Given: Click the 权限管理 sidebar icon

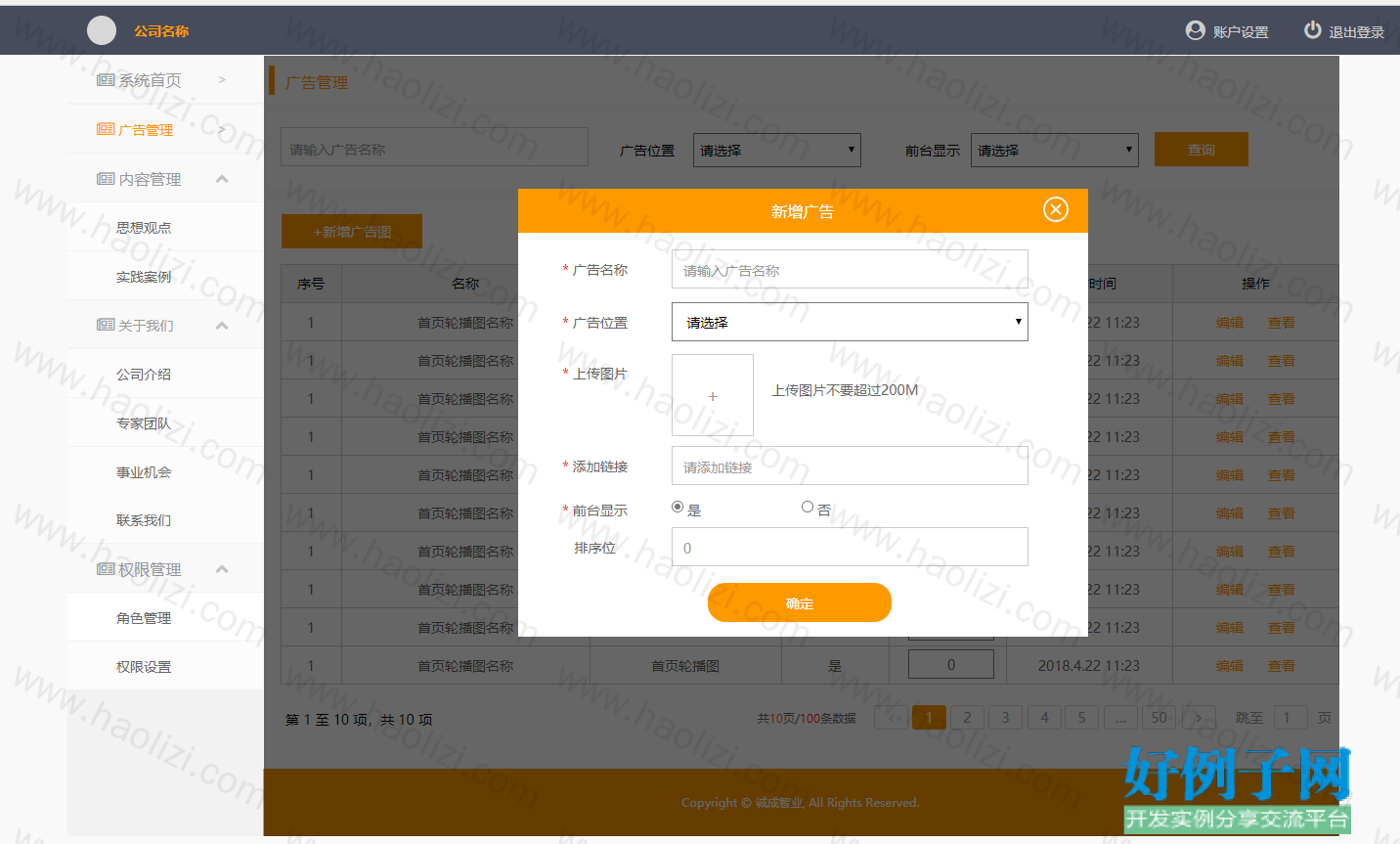Looking at the screenshot, I should (x=106, y=569).
